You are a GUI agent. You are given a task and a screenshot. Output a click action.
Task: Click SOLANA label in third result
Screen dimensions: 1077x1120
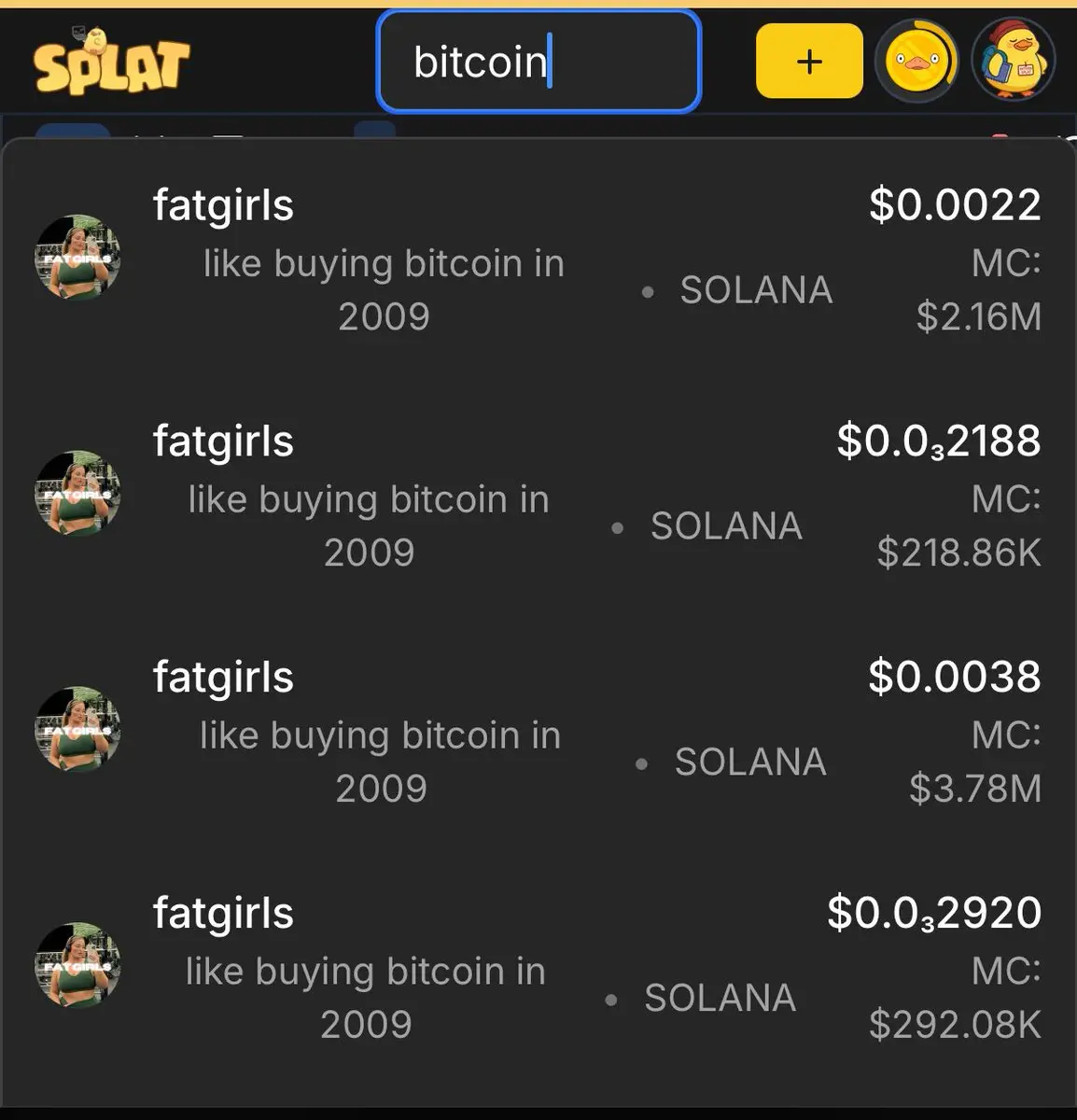750,763
